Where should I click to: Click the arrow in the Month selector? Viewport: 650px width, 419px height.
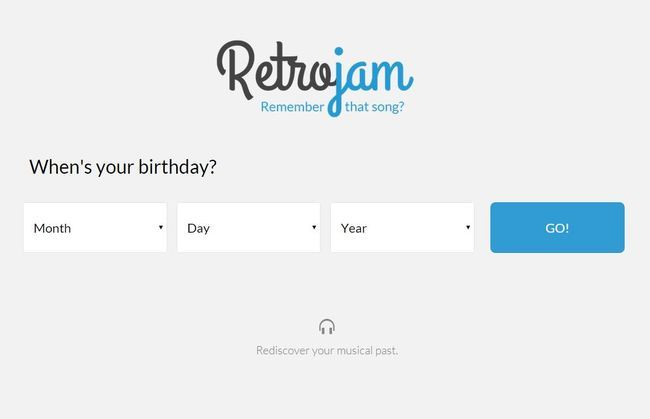point(161,227)
